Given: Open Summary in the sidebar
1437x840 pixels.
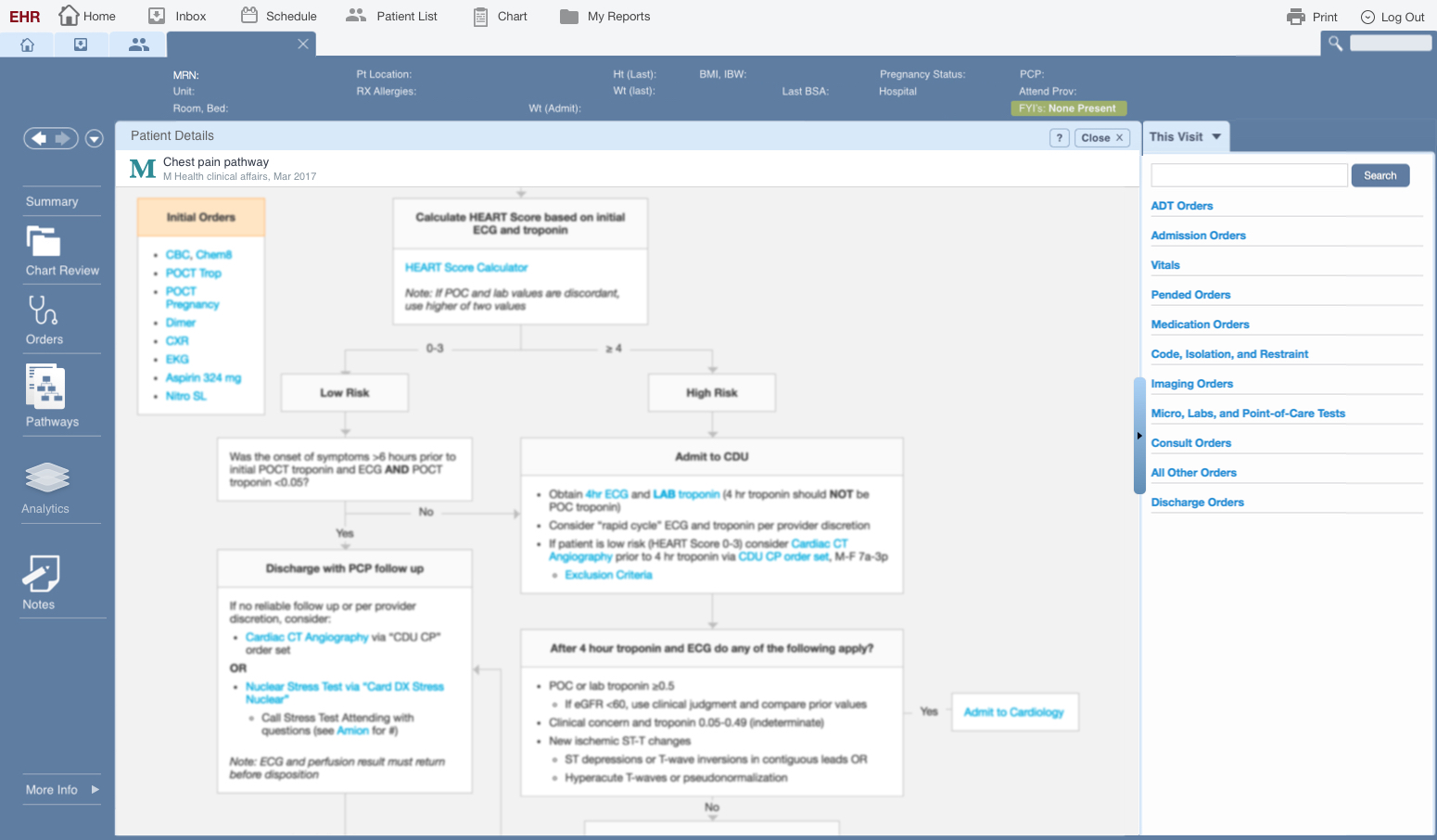Looking at the screenshot, I should [x=52, y=201].
